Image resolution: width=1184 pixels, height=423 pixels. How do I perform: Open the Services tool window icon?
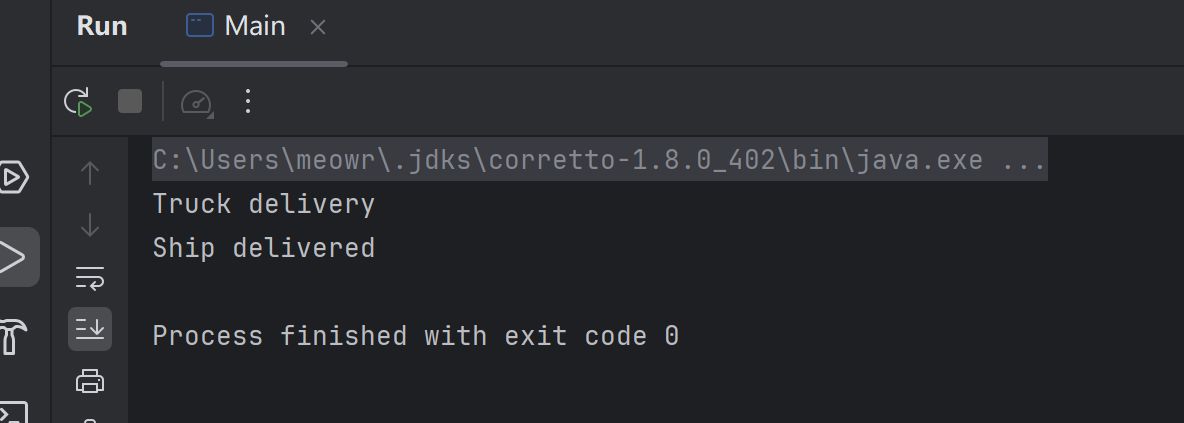14,178
